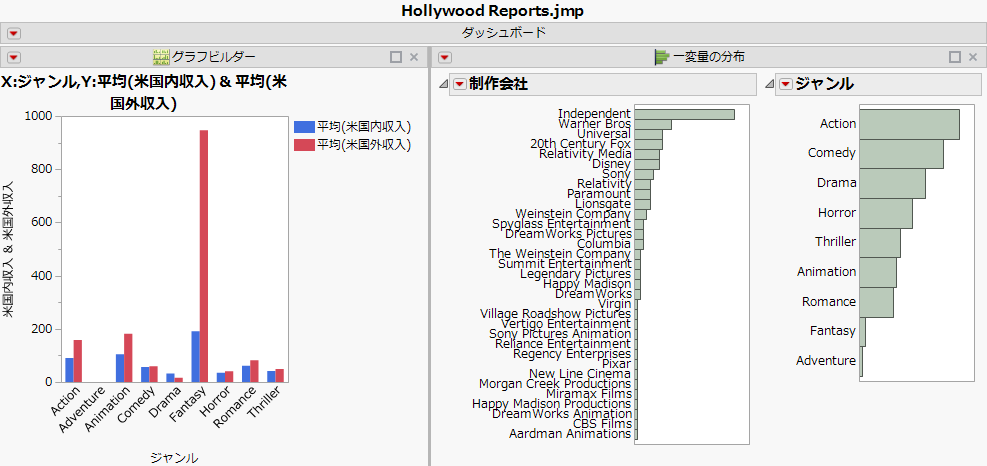Close the Distribution panel

pos(972,57)
